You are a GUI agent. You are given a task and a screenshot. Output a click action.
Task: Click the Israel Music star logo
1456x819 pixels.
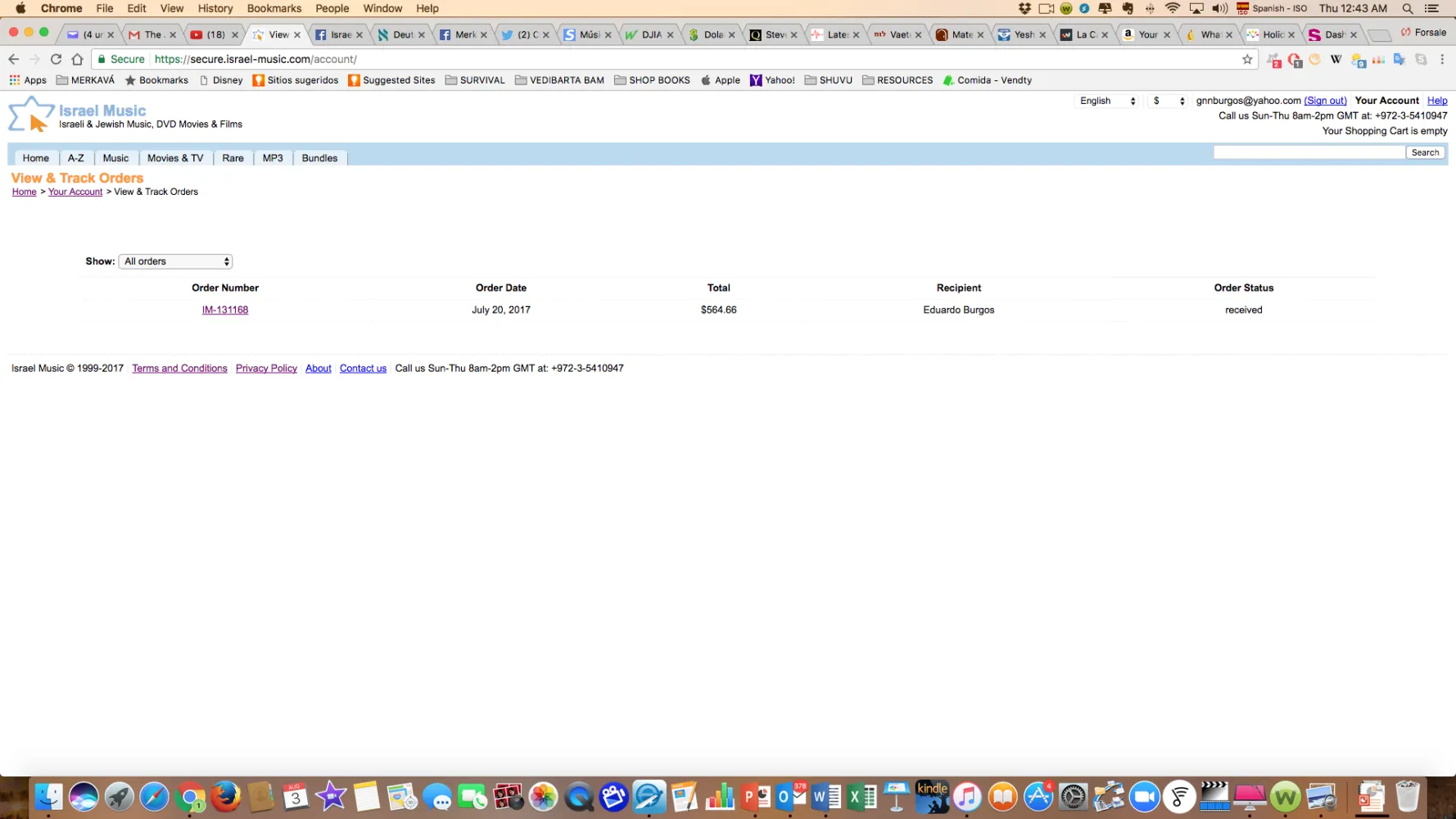[30, 115]
